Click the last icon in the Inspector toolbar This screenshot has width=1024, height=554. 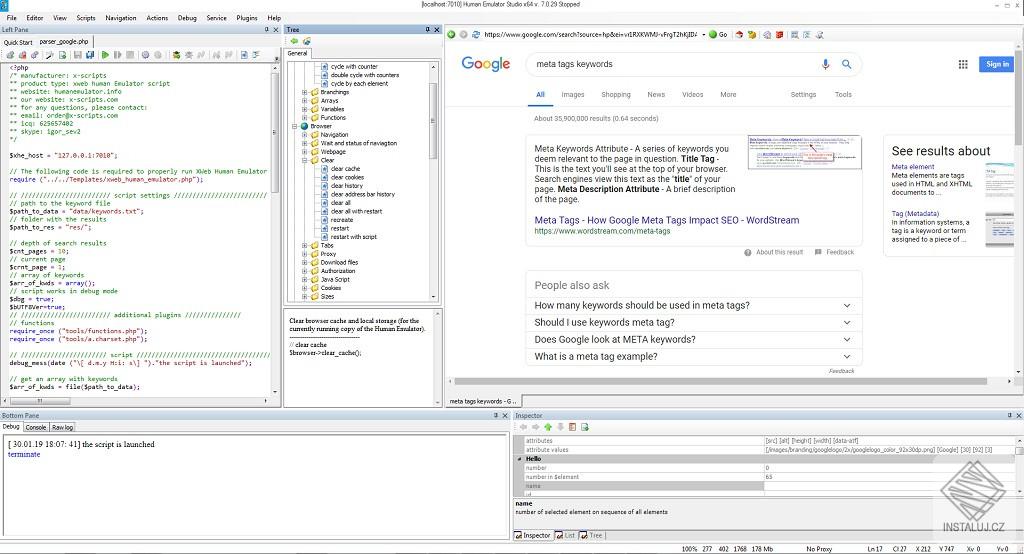(584, 427)
